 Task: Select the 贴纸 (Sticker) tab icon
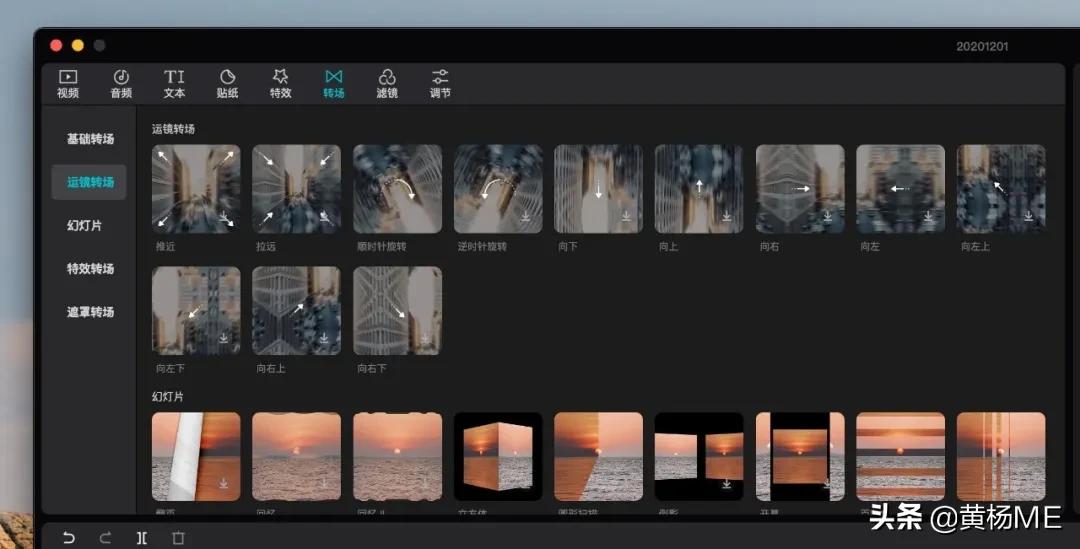pyautogui.click(x=227, y=83)
